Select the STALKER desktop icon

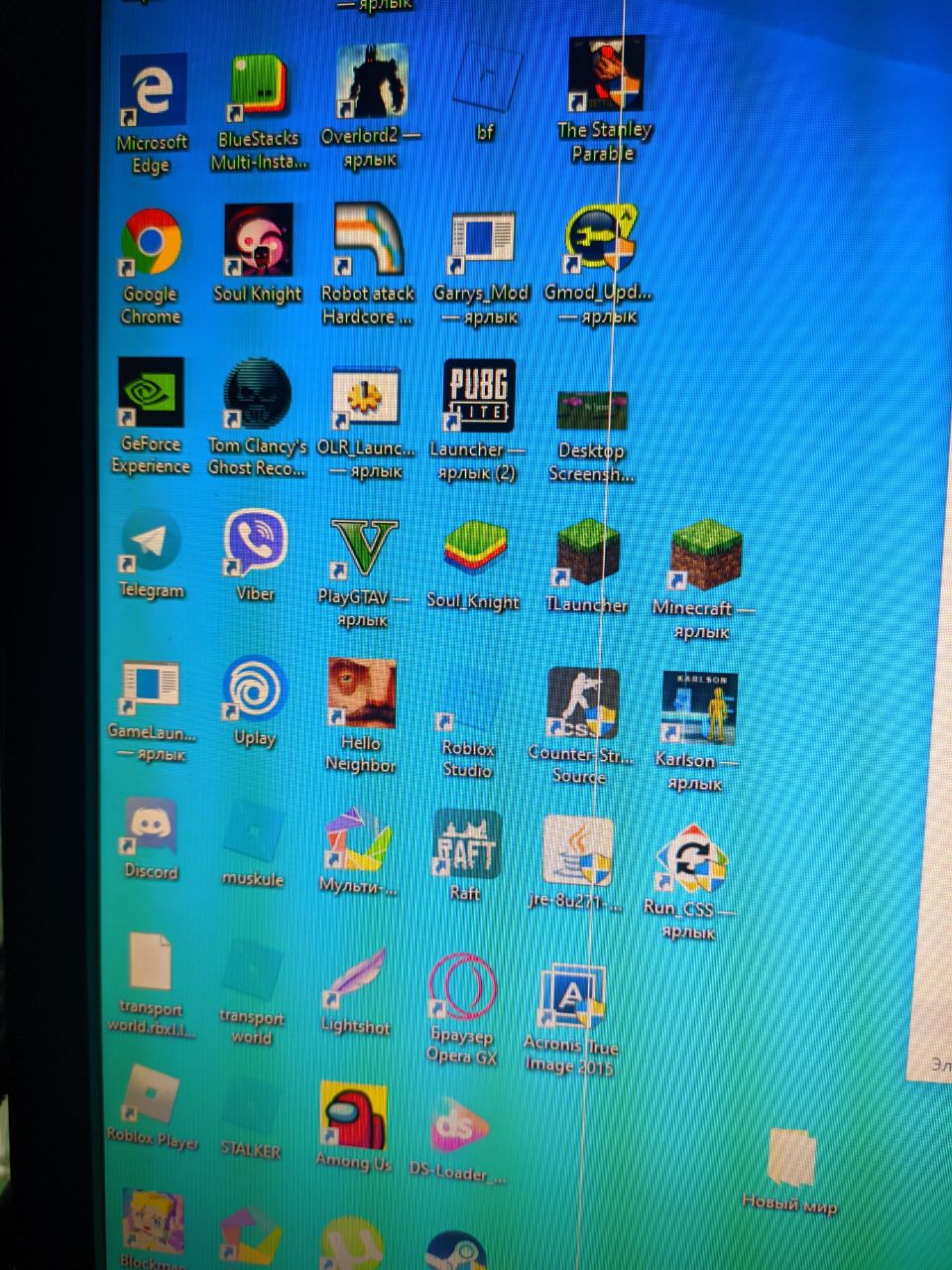coord(250,1104)
